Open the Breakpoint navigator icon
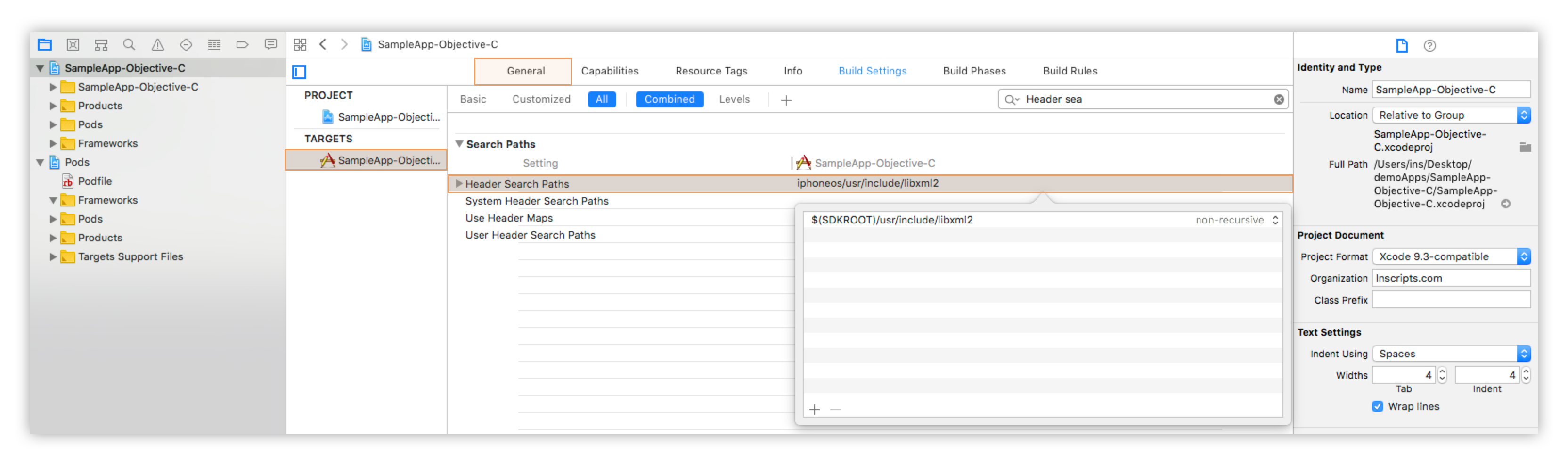Viewport: 1568px width, 462px height. pyautogui.click(x=242, y=44)
